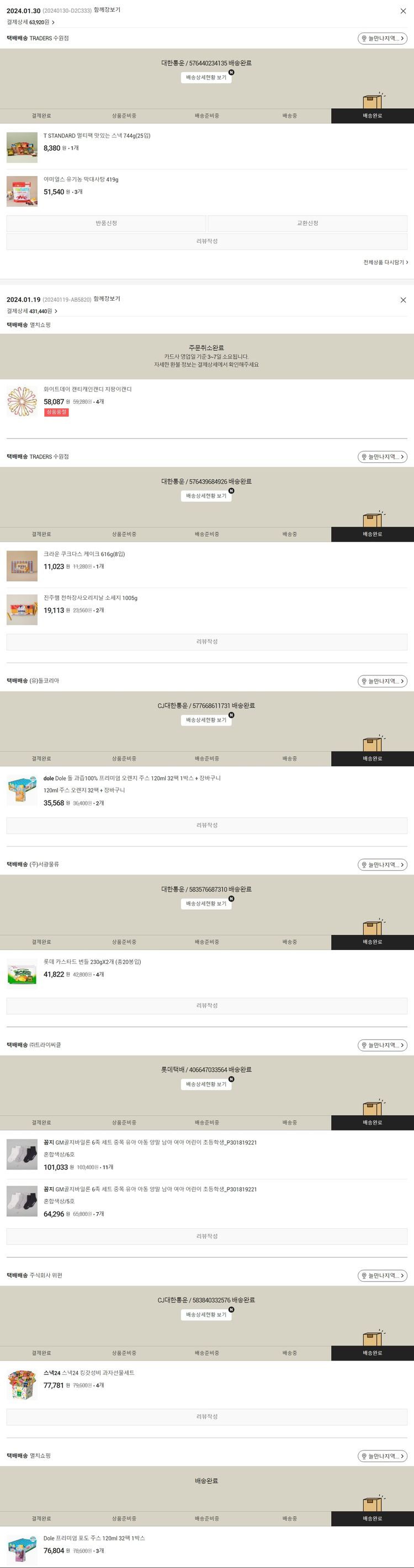Click the 늘만나지역 location button for ㈜트라이씨클
This screenshot has width=414, height=1568.
click(383, 1045)
